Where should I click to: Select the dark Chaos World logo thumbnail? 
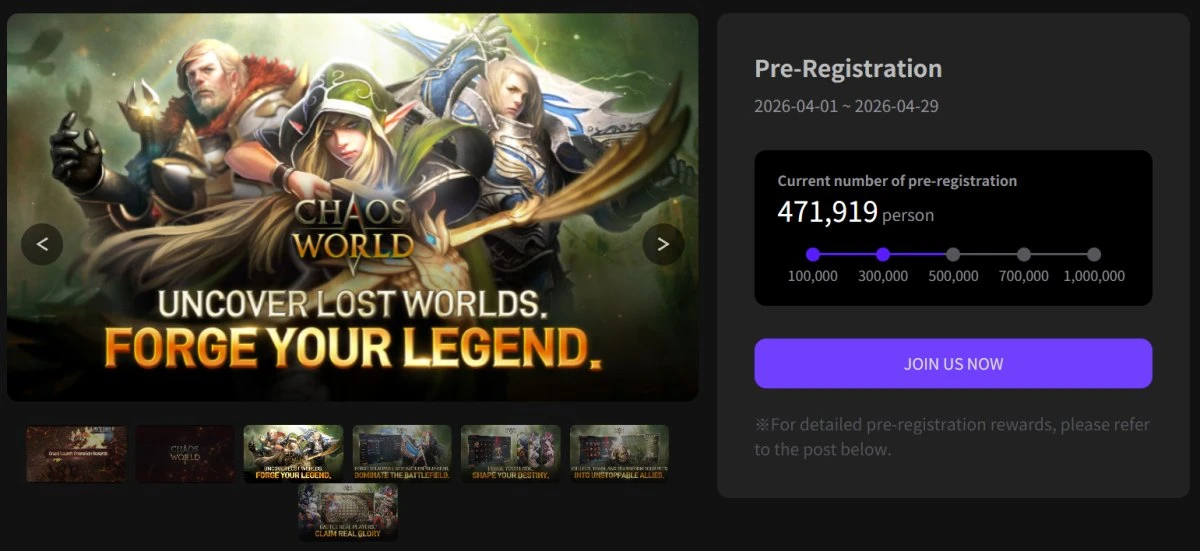pyautogui.click(x=185, y=453)
